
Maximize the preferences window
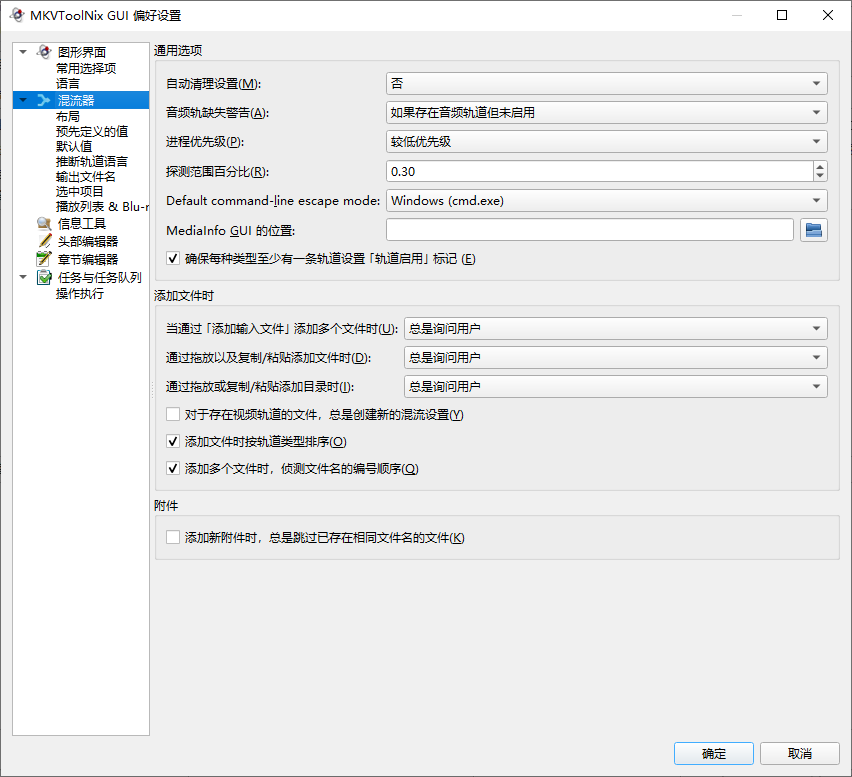[x=782, y=15]
